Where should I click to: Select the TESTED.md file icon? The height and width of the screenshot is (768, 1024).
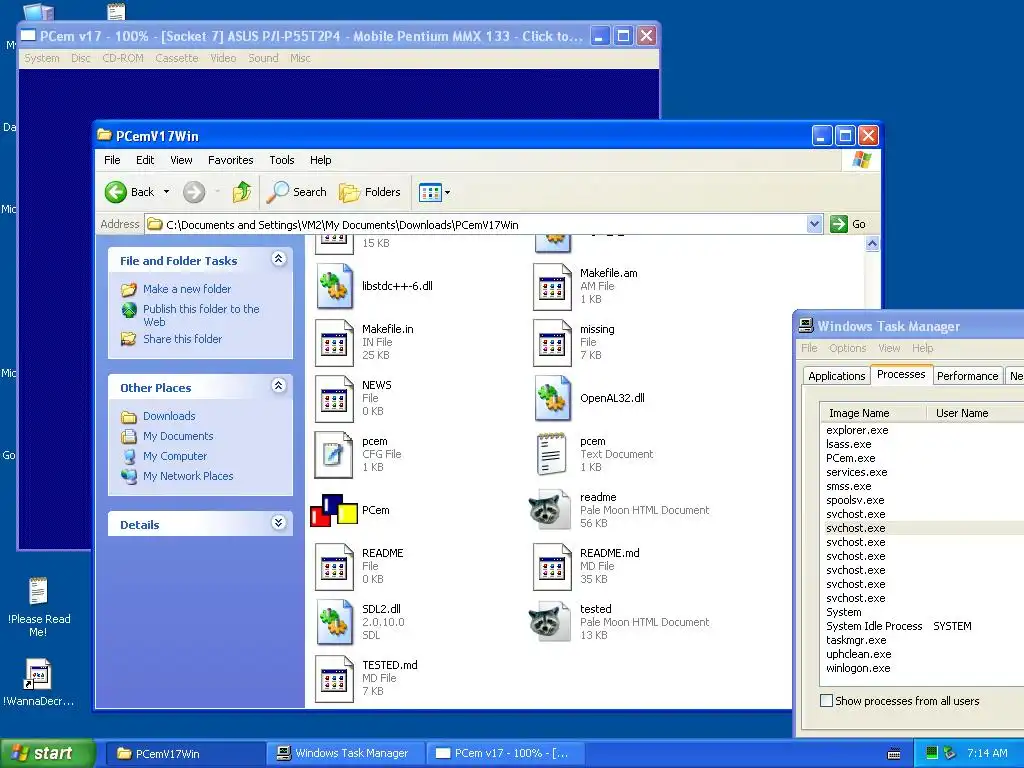334,679
